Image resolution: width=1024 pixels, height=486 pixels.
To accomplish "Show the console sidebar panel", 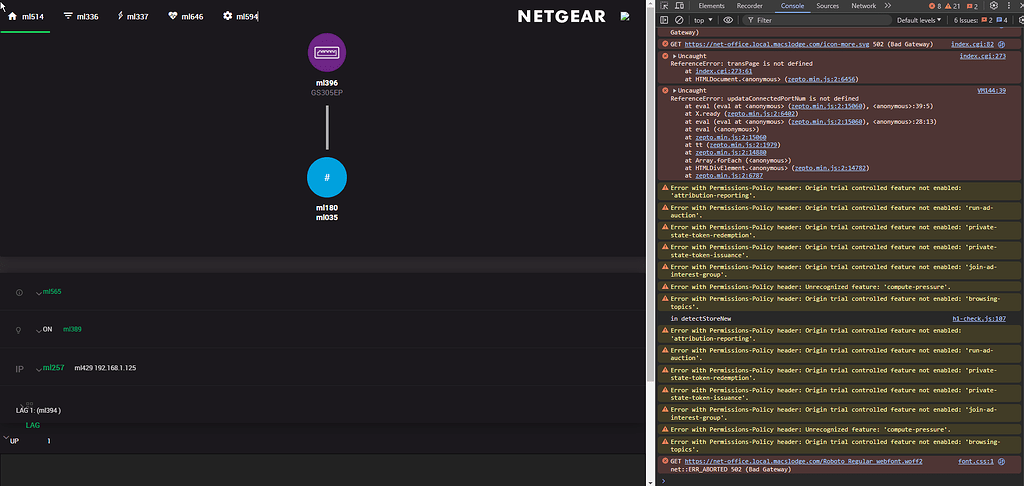I will point(664,20).
